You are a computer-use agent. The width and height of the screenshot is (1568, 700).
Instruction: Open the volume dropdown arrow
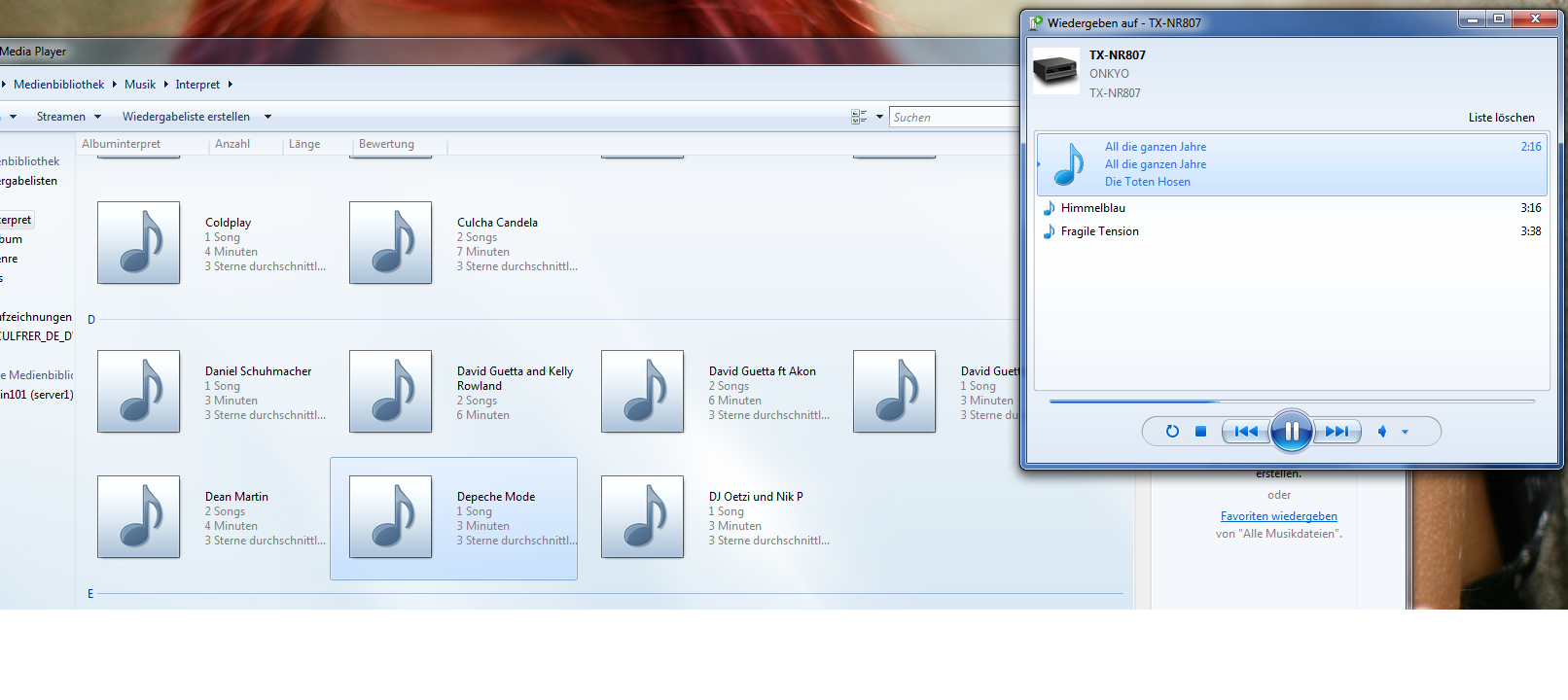tap(1405, 432)
